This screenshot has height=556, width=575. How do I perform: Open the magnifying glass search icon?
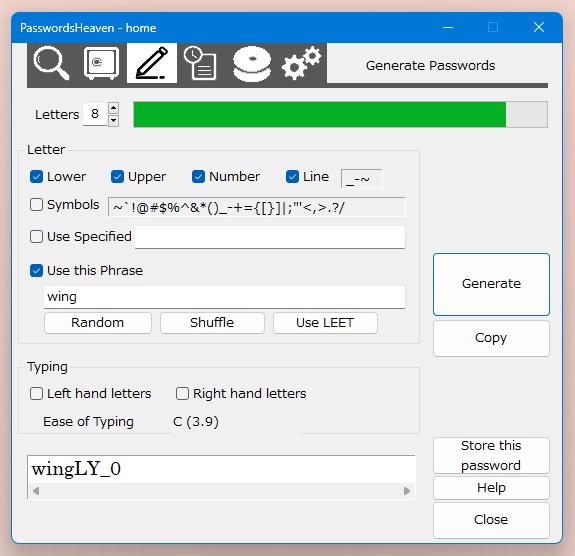(51, 63)
